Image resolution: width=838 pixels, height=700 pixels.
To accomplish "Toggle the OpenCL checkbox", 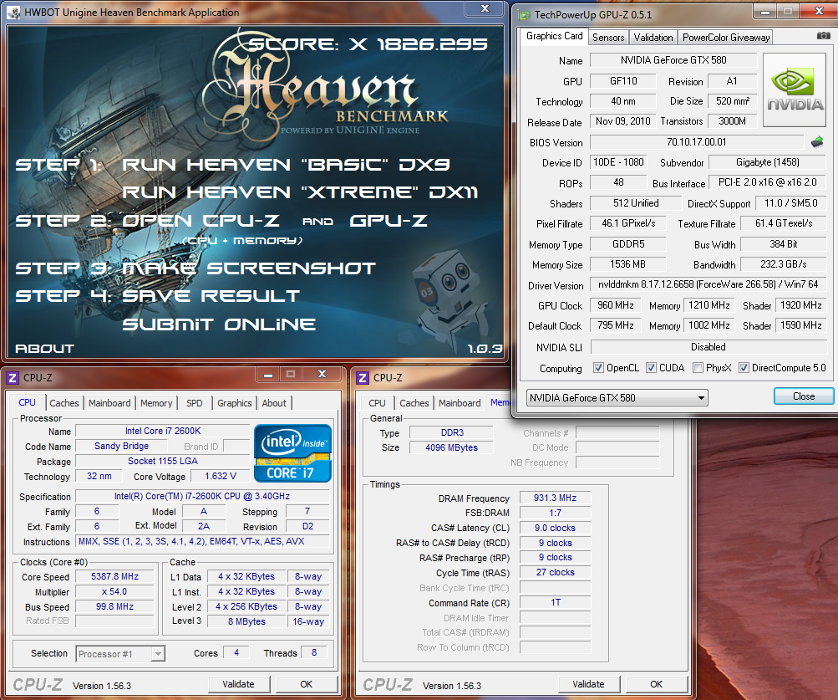I will [x=598, y=368].
